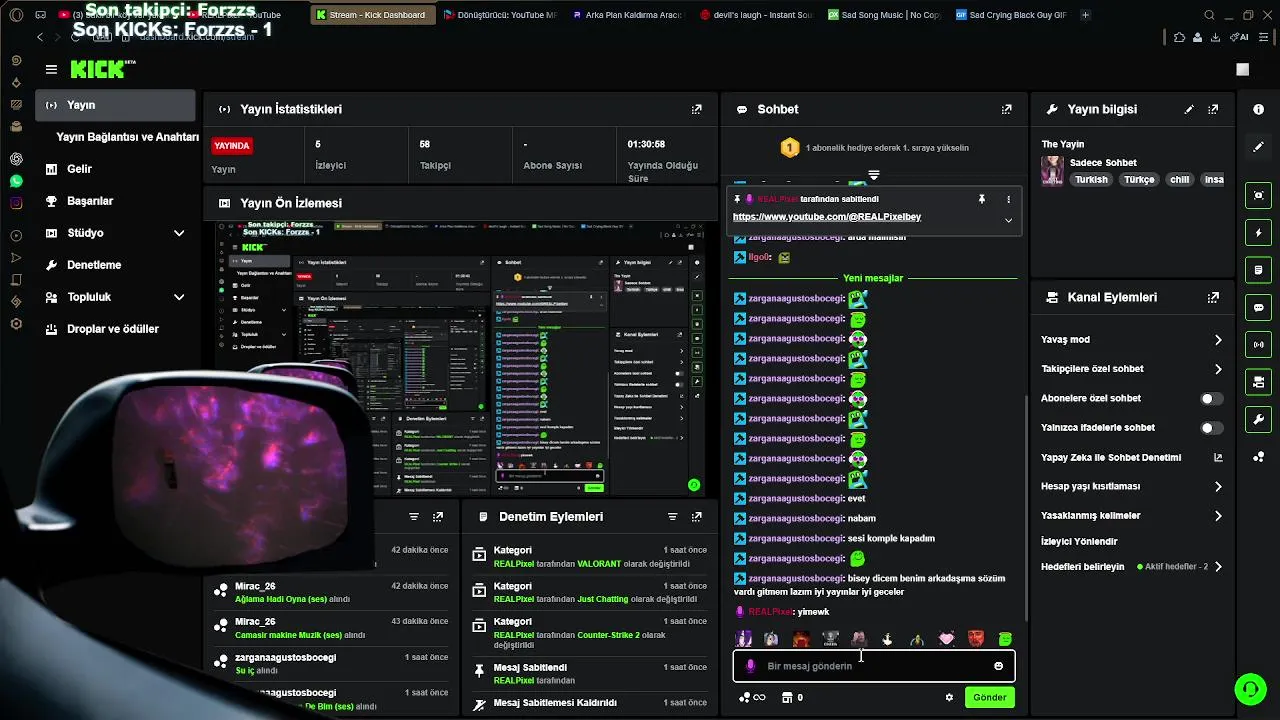The width and height of the screenshot is (1280, 720).
Task: Click the wrench icon in the right sidebar
Action: click(x=1259, y=419)
